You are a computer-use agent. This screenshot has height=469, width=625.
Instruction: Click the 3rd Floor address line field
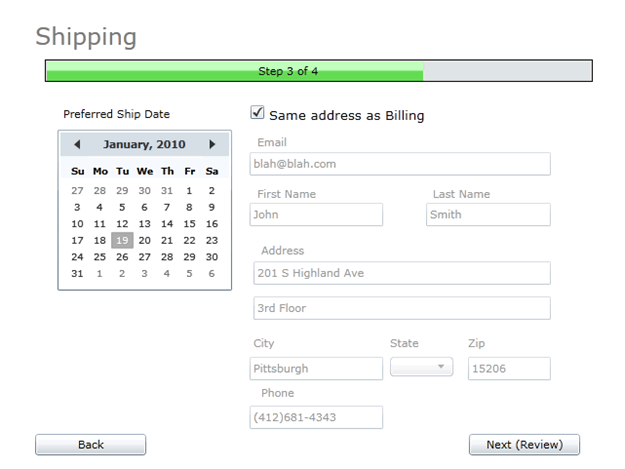(402, 308)
